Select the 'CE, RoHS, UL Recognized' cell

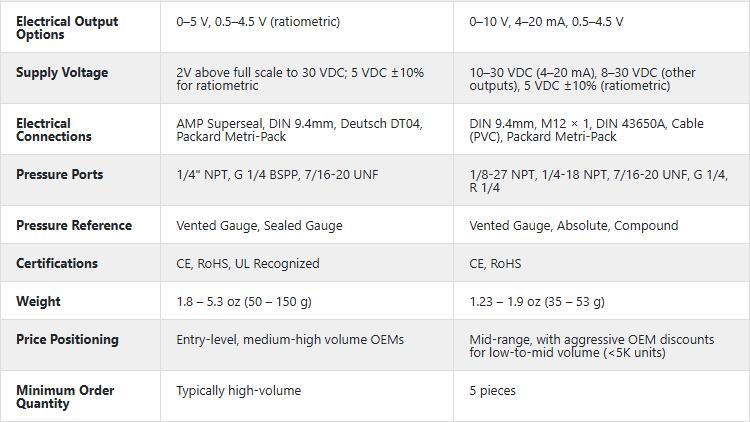click(x=248, y=263)
